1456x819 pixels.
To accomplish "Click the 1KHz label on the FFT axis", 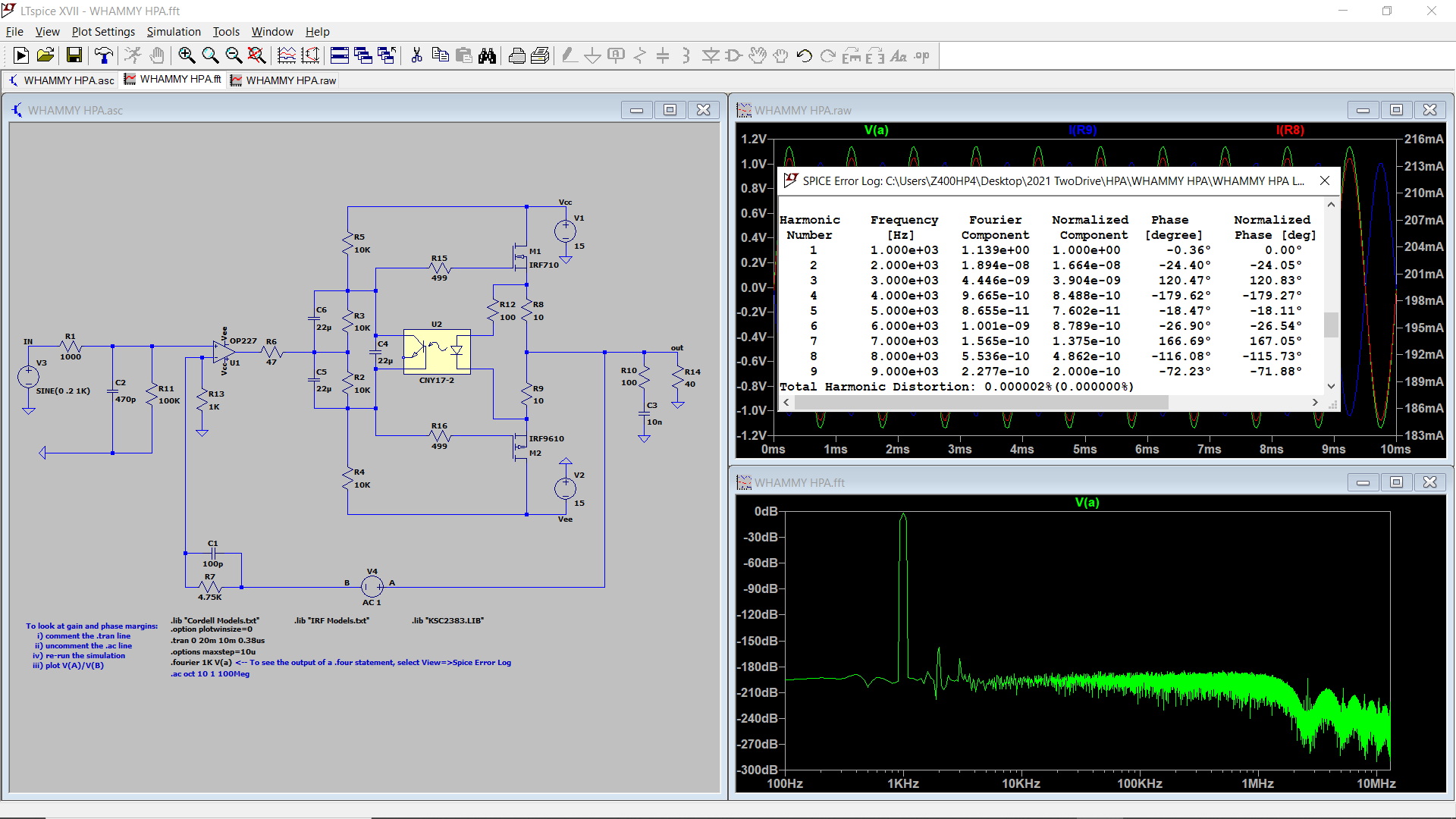I will point(903,783).
